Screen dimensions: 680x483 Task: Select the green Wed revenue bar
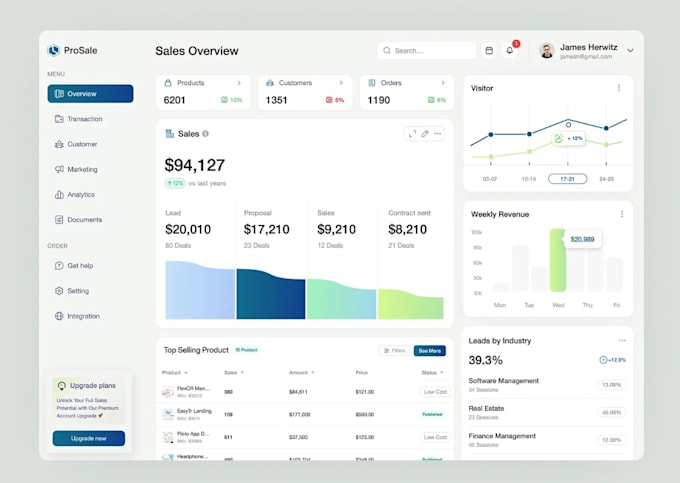[558, 260]
